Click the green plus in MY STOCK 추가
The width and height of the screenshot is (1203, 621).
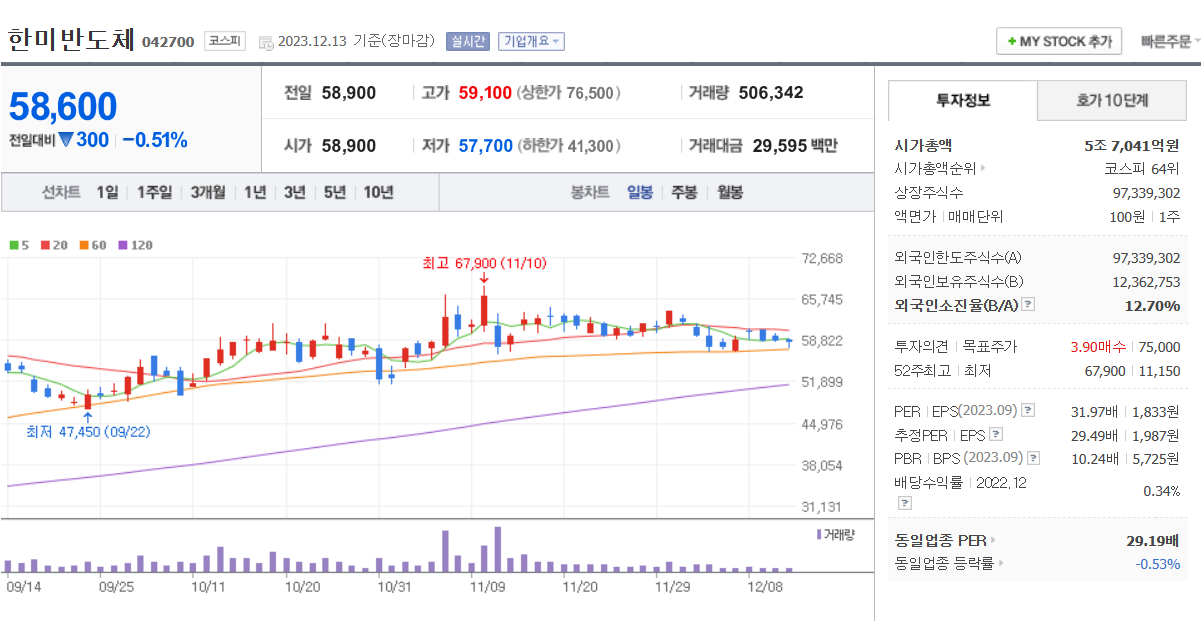tap(1012, 42)
